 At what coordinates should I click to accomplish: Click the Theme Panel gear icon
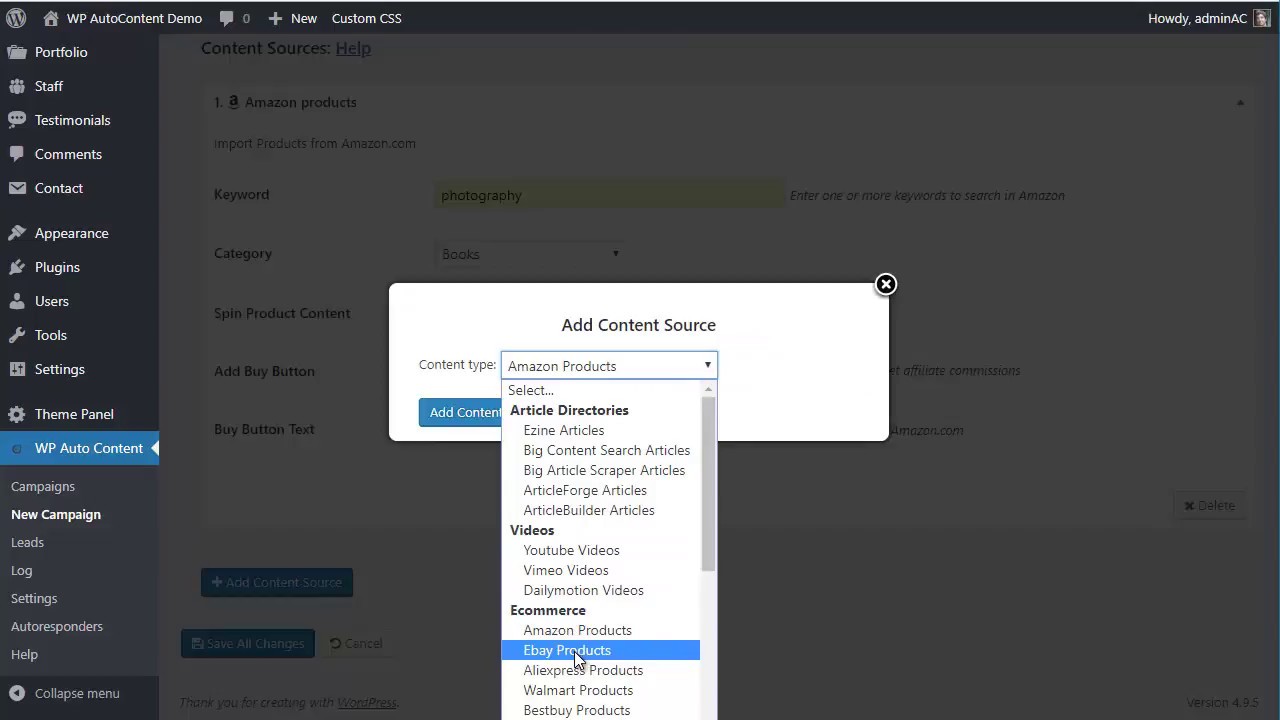(x=17, y=414)
